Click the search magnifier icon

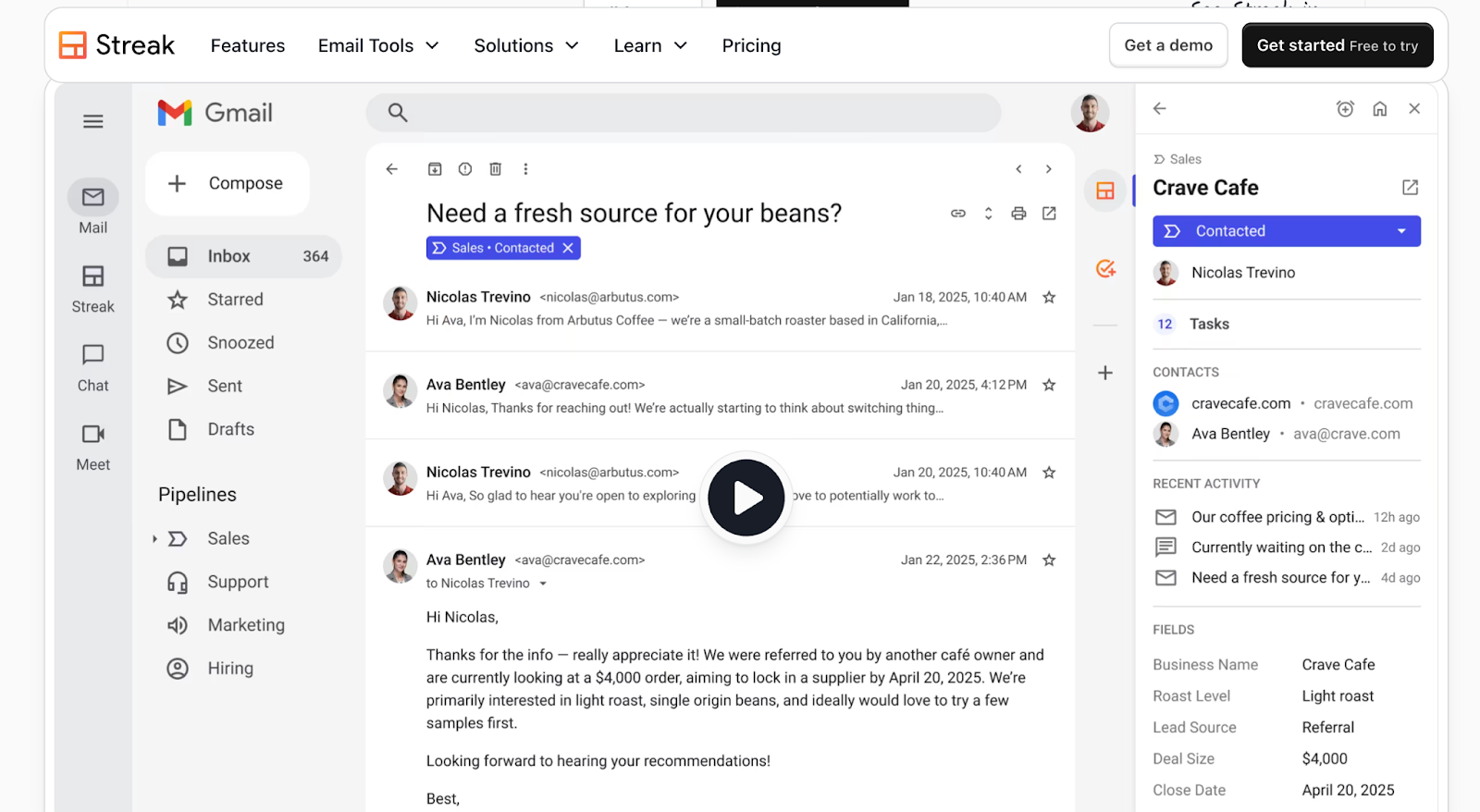click(x=398, y=113)
